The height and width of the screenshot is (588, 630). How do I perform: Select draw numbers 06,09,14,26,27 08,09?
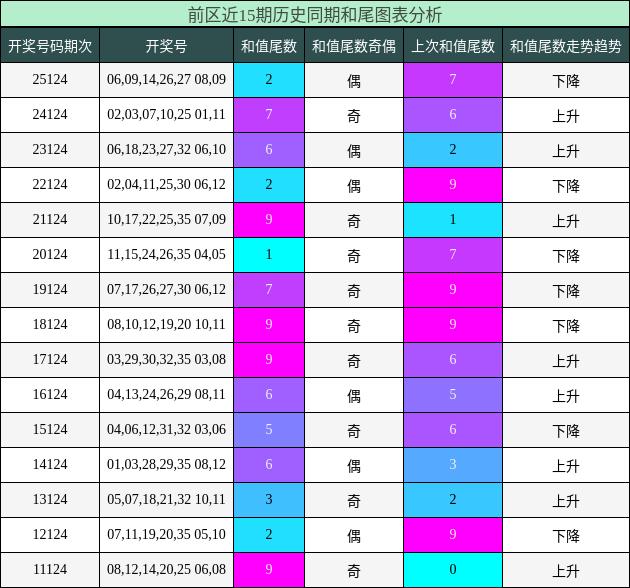click(166, 80)
